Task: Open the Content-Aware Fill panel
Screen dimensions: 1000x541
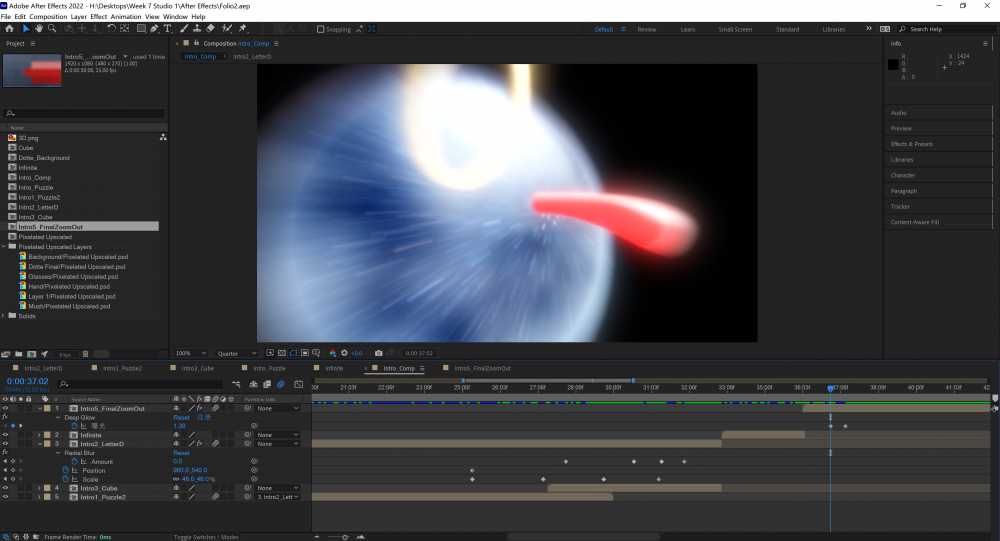Action: tap(915, 222)
